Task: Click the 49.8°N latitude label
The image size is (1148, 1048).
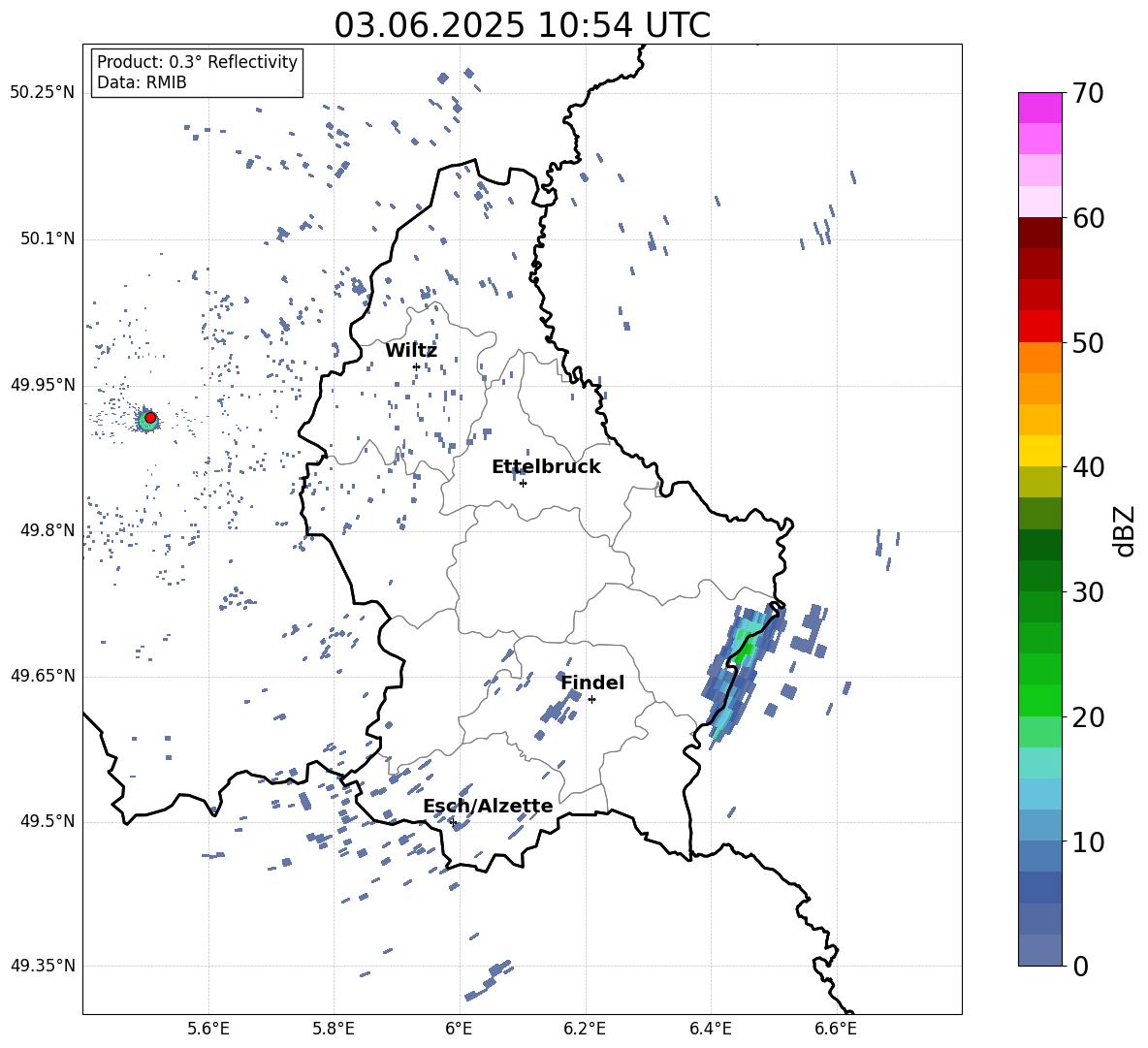Action: tap(47, 530)
